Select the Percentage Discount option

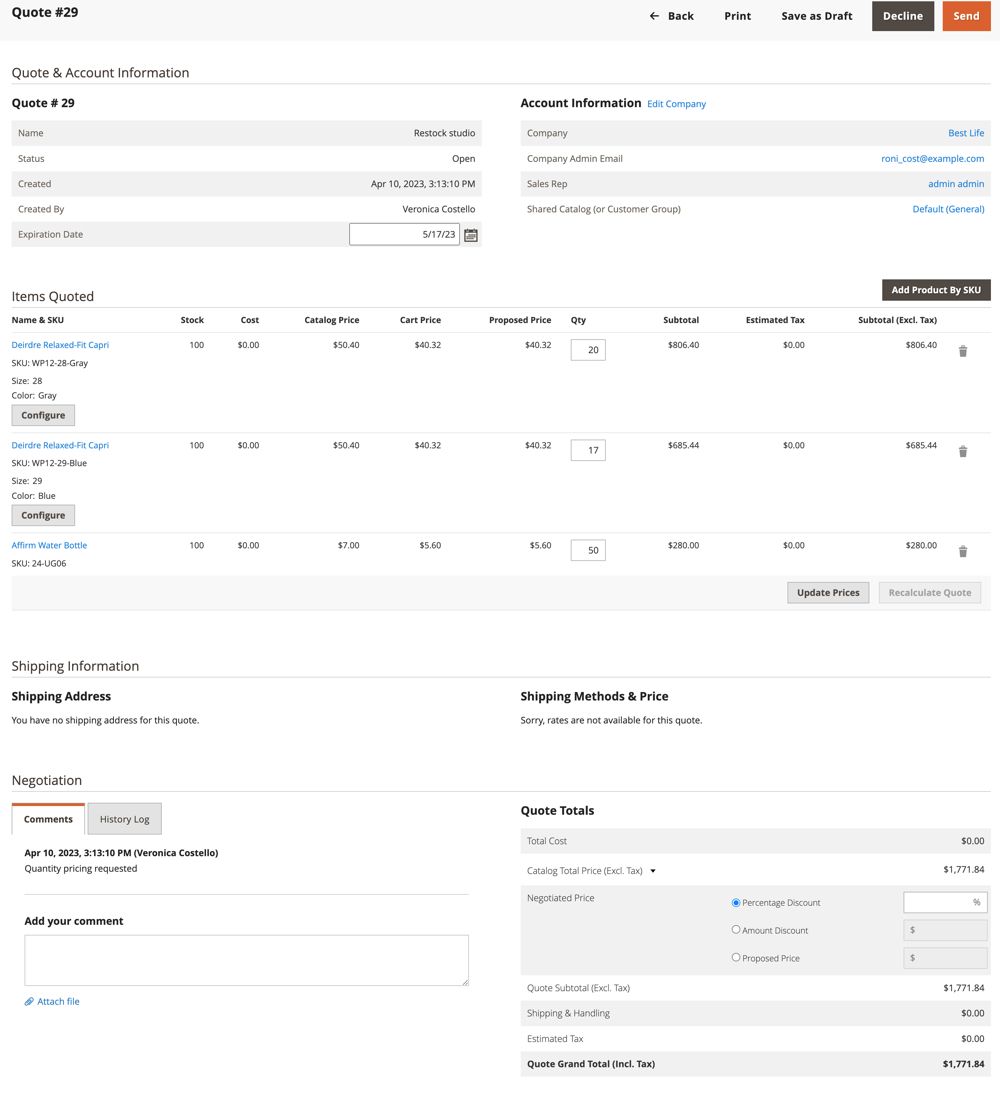[x=736, y=902]
